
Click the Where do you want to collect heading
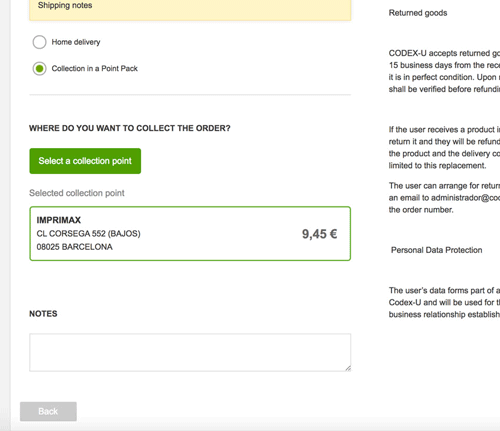(x=130, y=128)
